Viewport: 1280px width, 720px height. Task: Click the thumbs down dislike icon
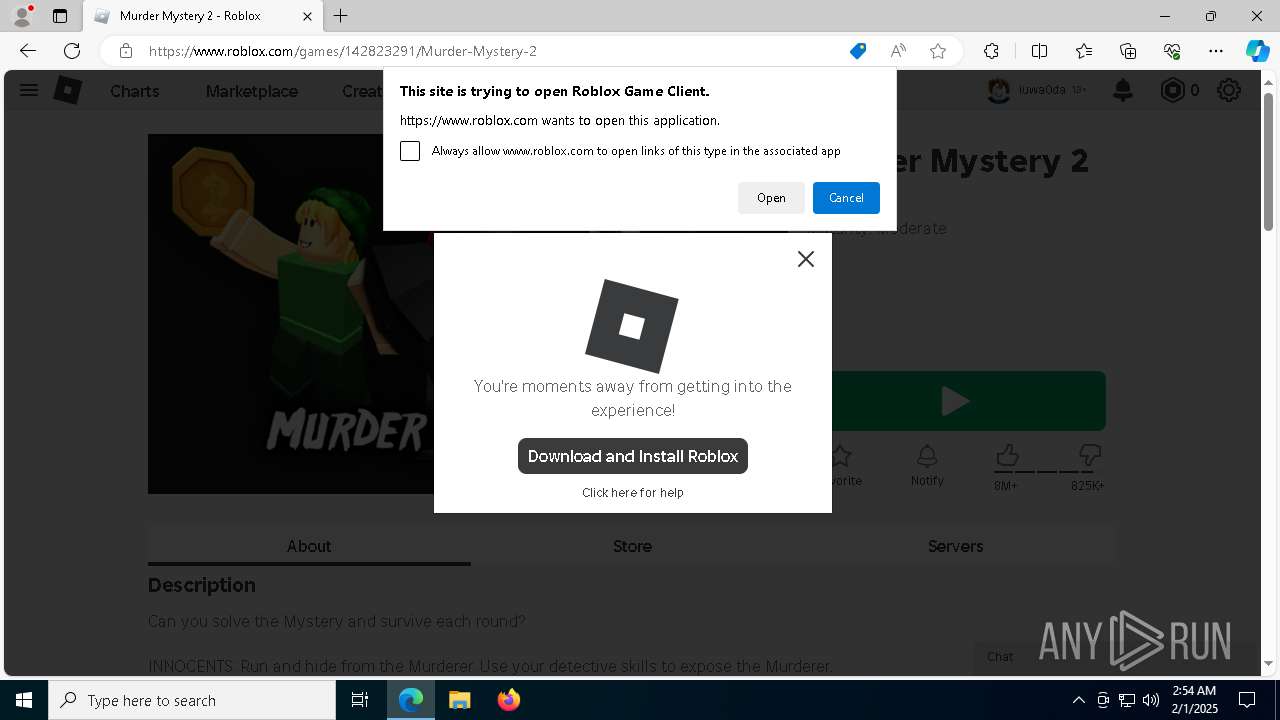point(1090,456)
